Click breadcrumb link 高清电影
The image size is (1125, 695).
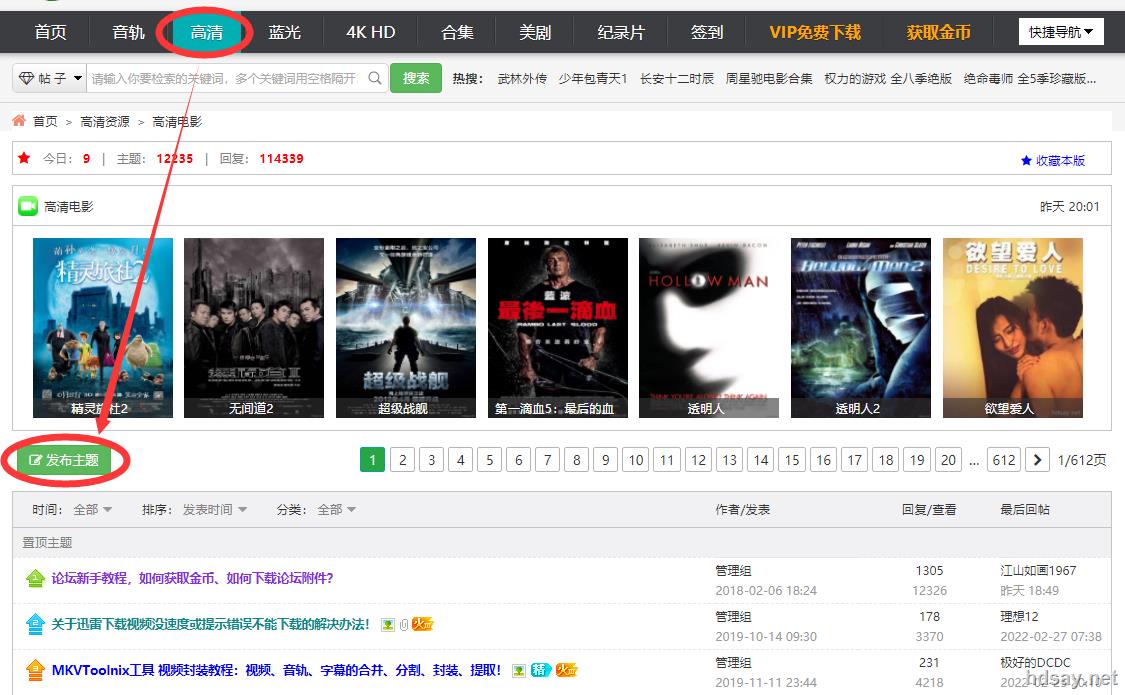(177, 121)
